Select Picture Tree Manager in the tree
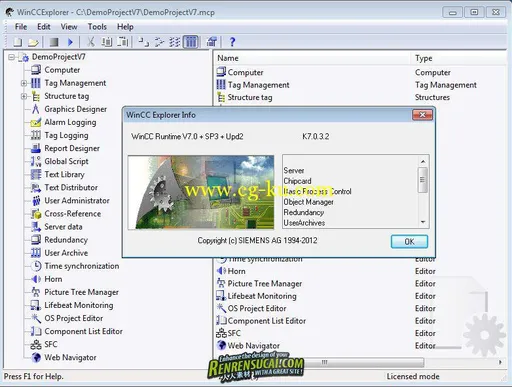This screenshot has height=387, width=512. (81, 292)
